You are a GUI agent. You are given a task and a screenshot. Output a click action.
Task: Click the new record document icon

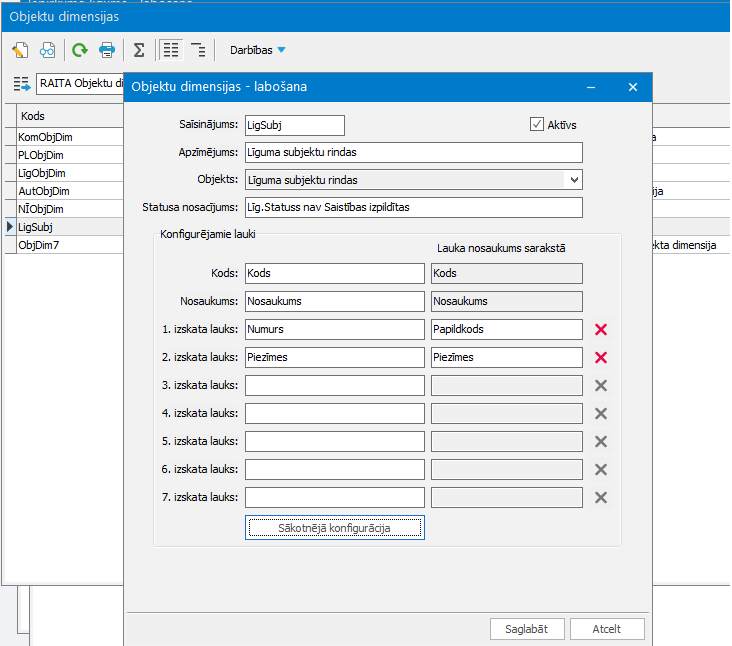pyautogui.click(x=20, y=50)
